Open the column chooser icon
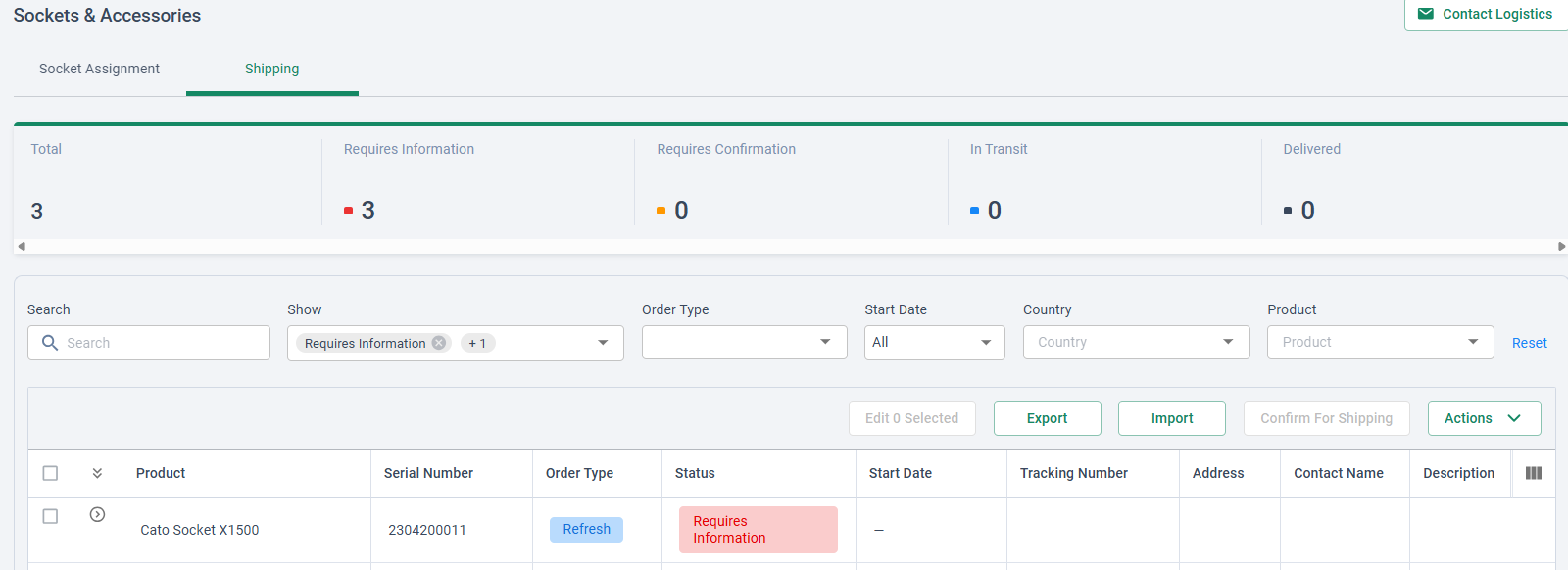Image resolution: width=1568 pixels, height=570 pixels. (x=1534, y=473)
